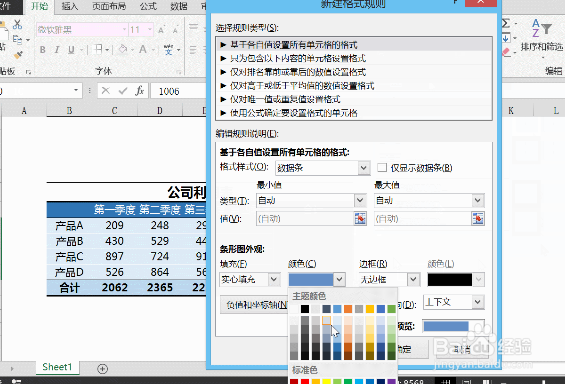
Task: Enable 仅显示数据条 checkbox
Action: pos(382,168)
